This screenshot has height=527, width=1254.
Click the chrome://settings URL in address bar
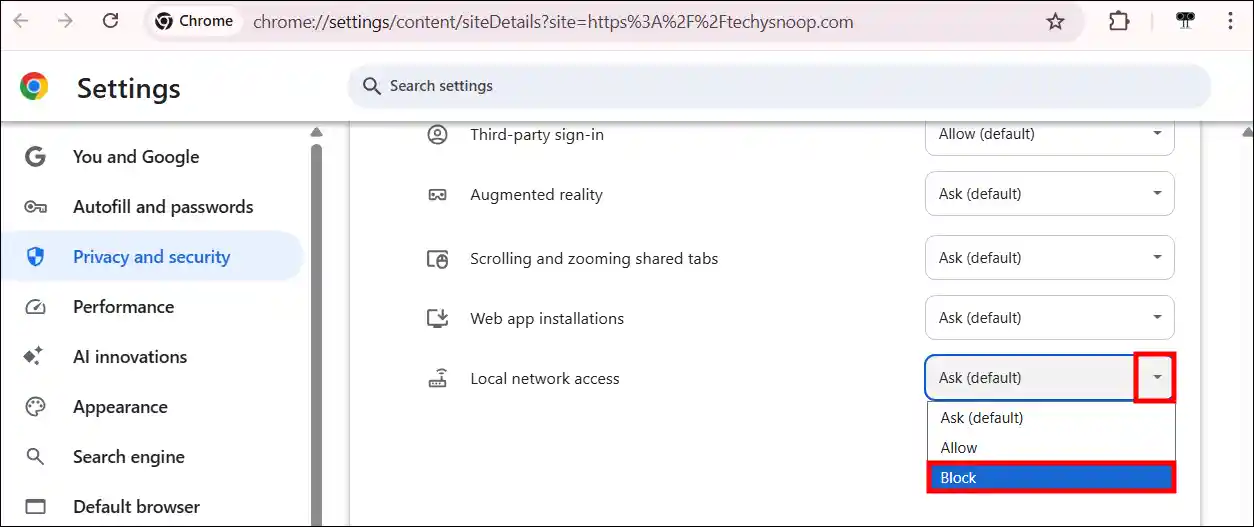click(x=553, y=21)
